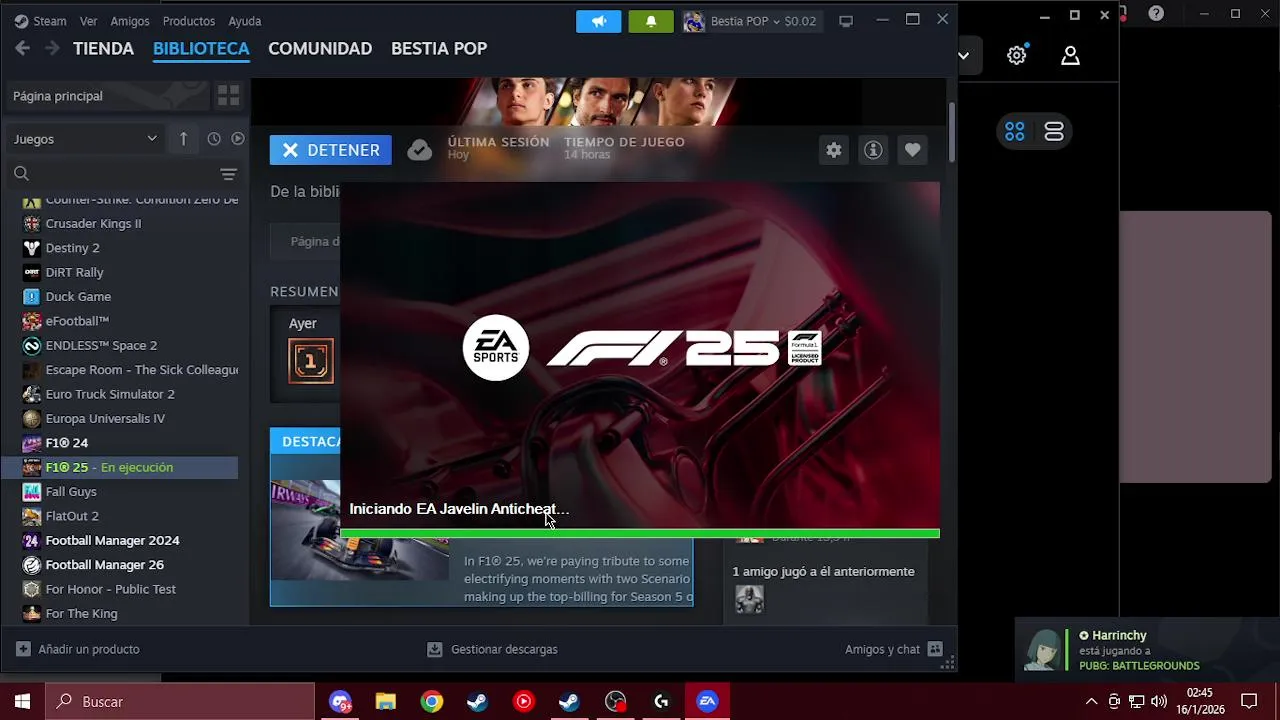Open the Productos menu
Screen dimensions: 1280x720
(x=189, y=21)
